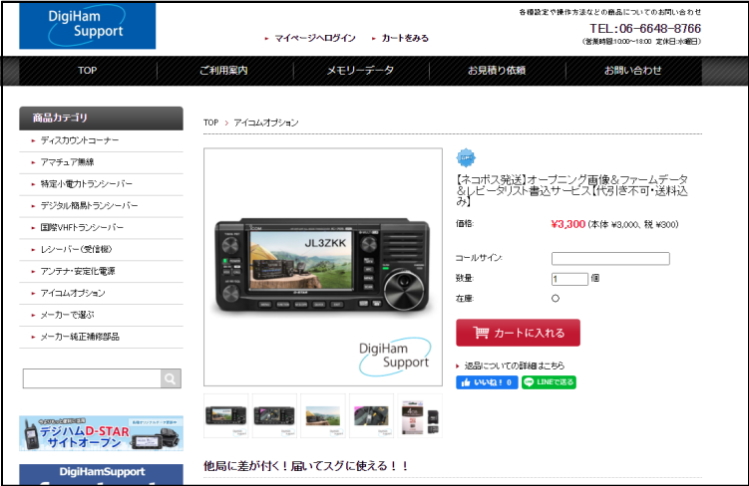
Task: Click the blue GP badge icon
Action: [466, 158]
